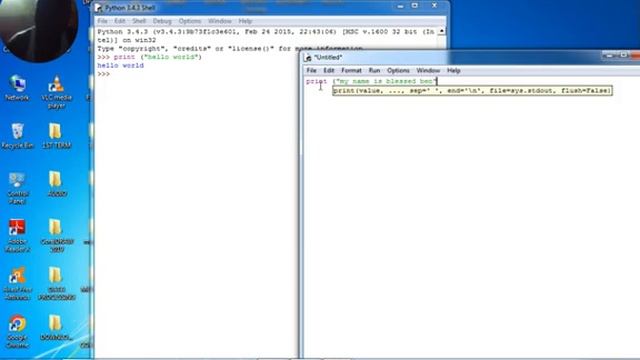Click the Python Shell scrollbar up arrow

[442, 31]
